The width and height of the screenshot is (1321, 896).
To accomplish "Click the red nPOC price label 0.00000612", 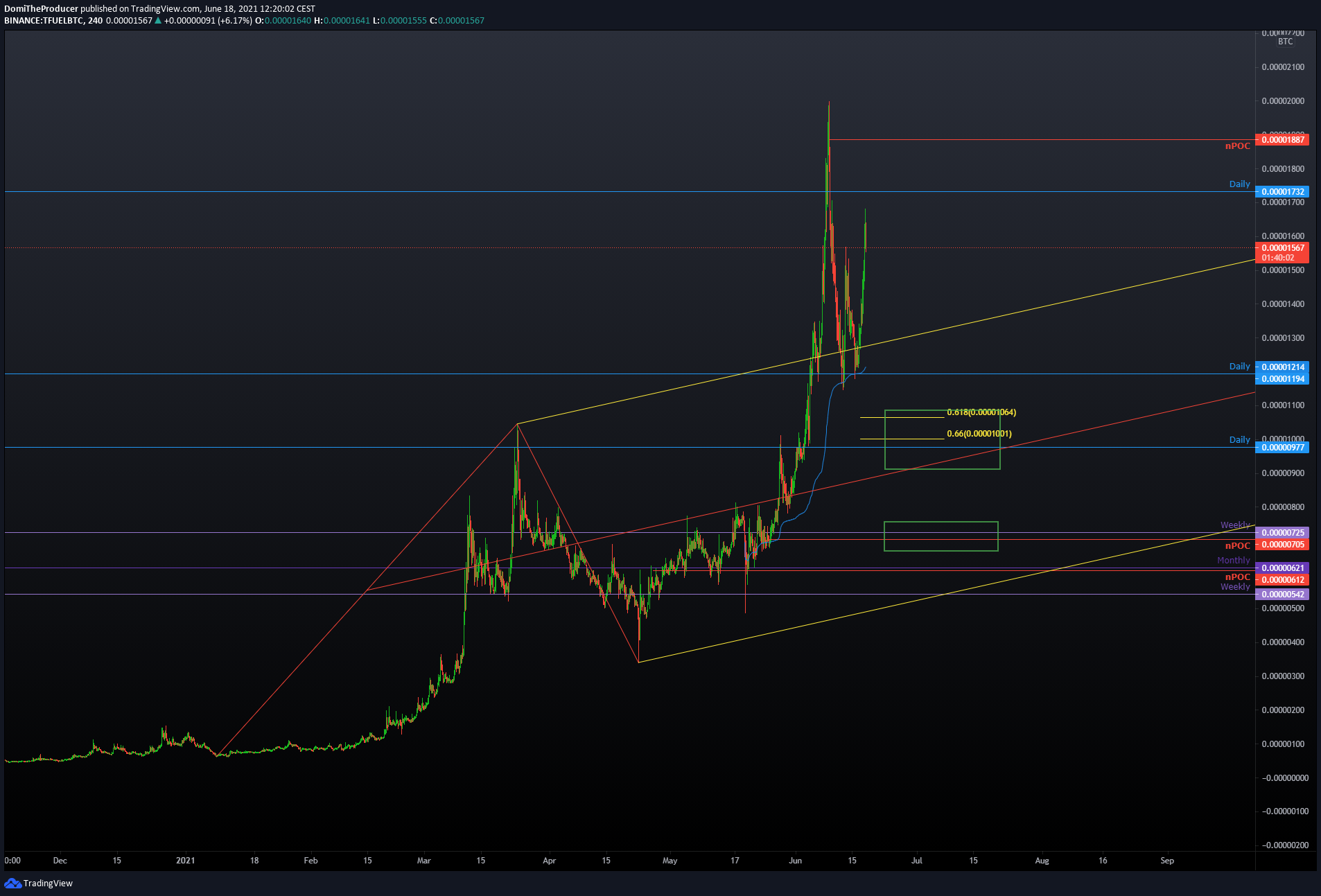I will (x=1282, y=580).
